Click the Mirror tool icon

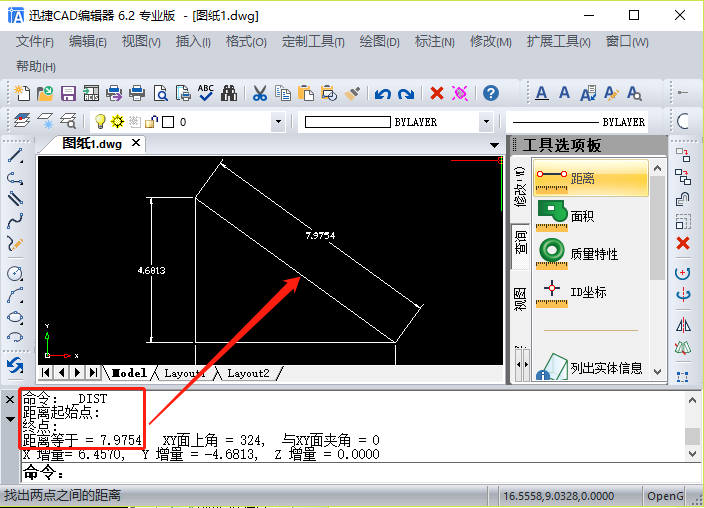click(683, 325)
